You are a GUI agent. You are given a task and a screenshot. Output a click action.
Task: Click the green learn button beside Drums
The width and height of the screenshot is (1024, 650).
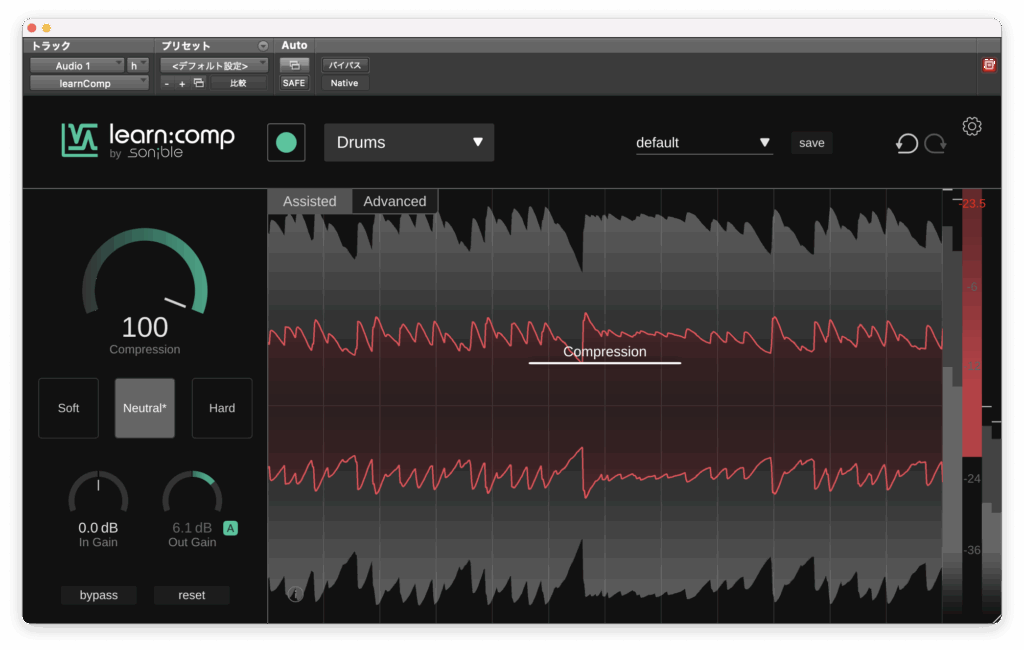click(286, 142)
